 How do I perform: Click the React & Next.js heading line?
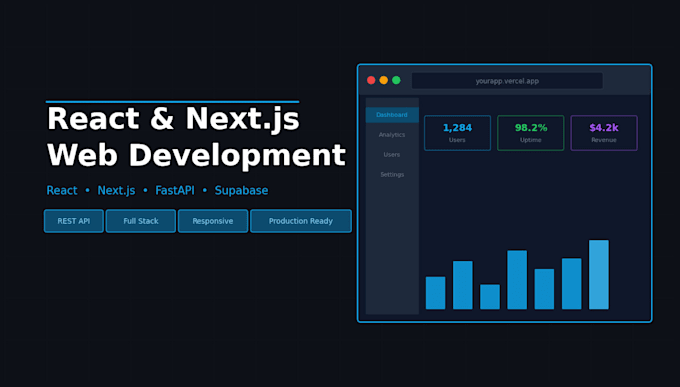click(173, 119)
